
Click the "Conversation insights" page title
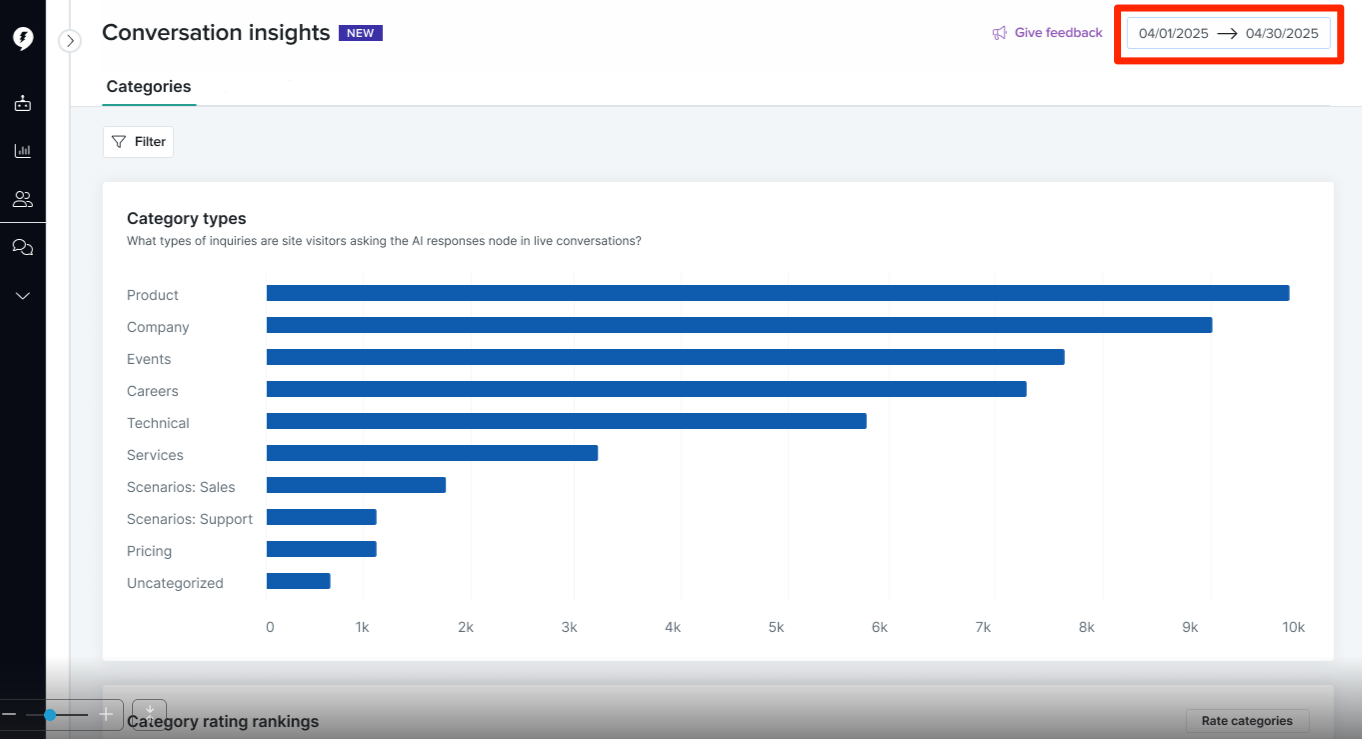216,33
